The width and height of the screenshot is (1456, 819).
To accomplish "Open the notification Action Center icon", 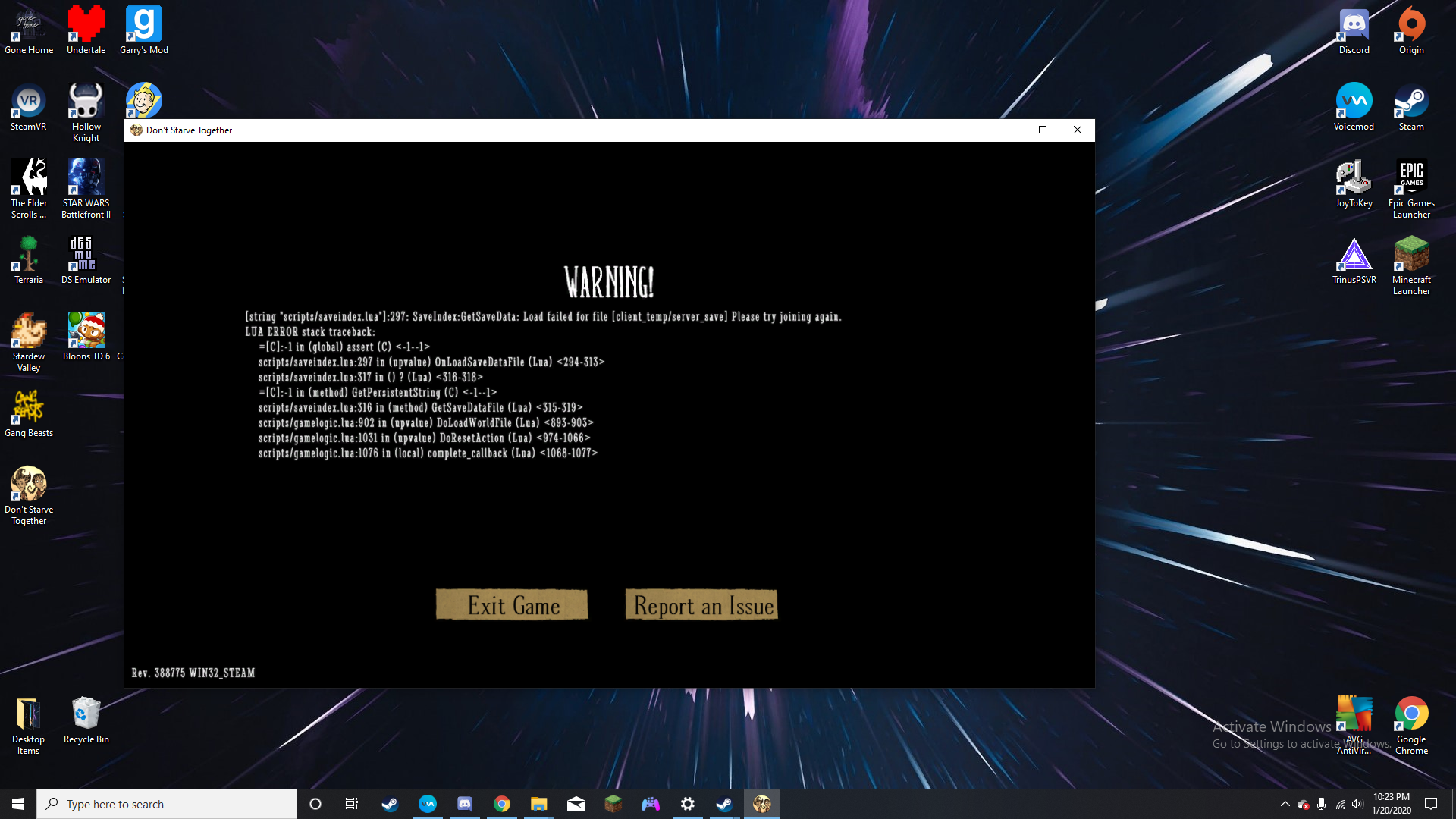I will (1431, 804).
